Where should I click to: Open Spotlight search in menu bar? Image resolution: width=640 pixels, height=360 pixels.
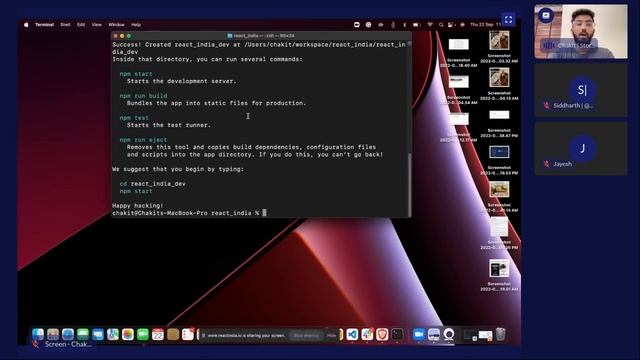[441, 25]
